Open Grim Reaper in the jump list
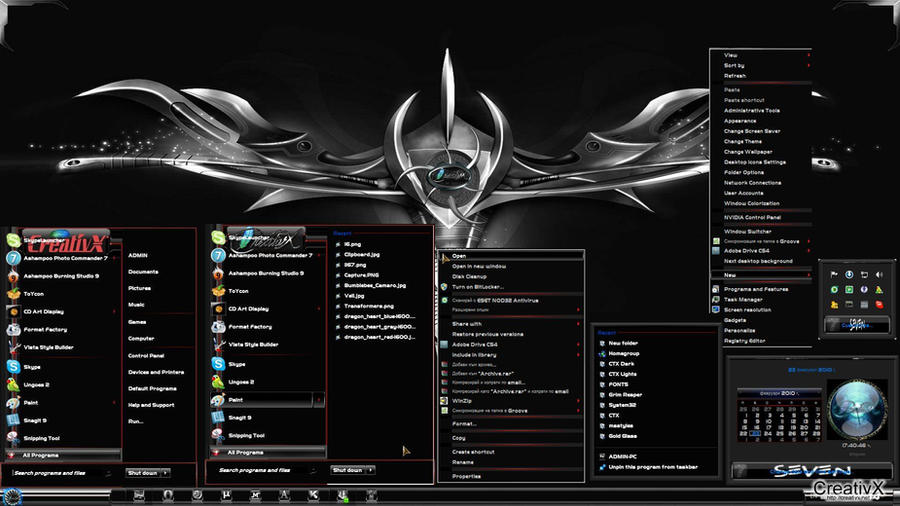The width and height of the screenshot is (900, 506). point(625,395)
